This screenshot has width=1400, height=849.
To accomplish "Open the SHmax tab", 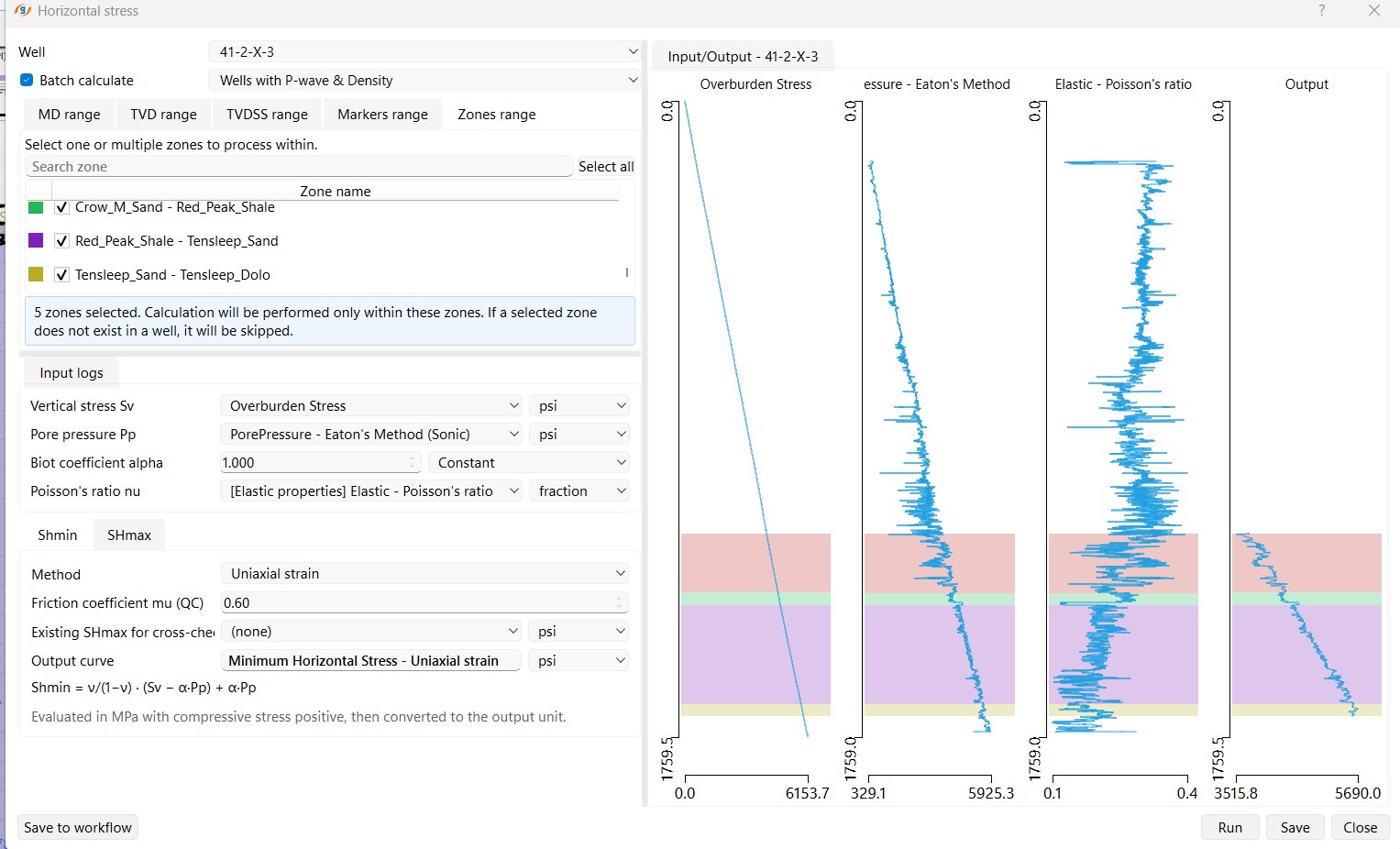I will tap(129, 535).
